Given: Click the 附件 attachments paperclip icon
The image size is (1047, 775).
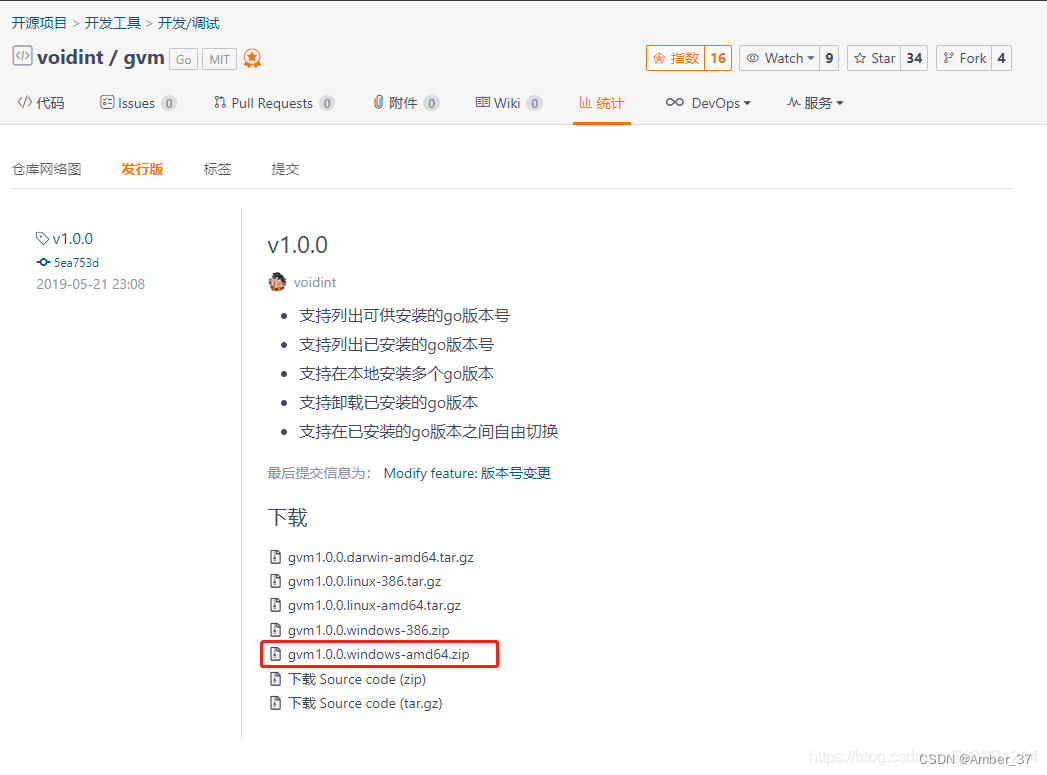Looking at the screenshot, I should [378, 102].
